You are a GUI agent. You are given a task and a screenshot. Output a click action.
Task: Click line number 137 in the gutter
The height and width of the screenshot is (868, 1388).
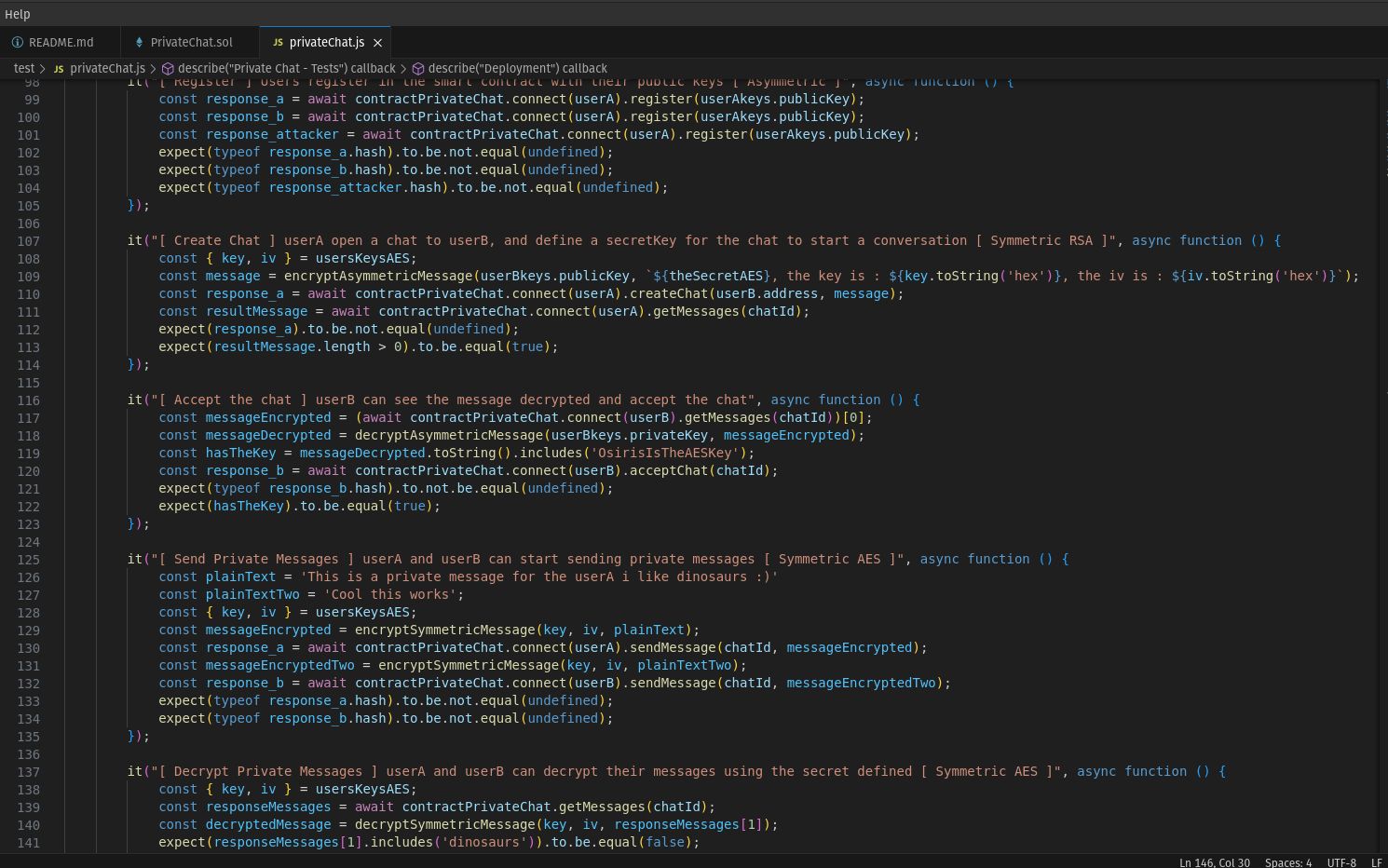28,771
